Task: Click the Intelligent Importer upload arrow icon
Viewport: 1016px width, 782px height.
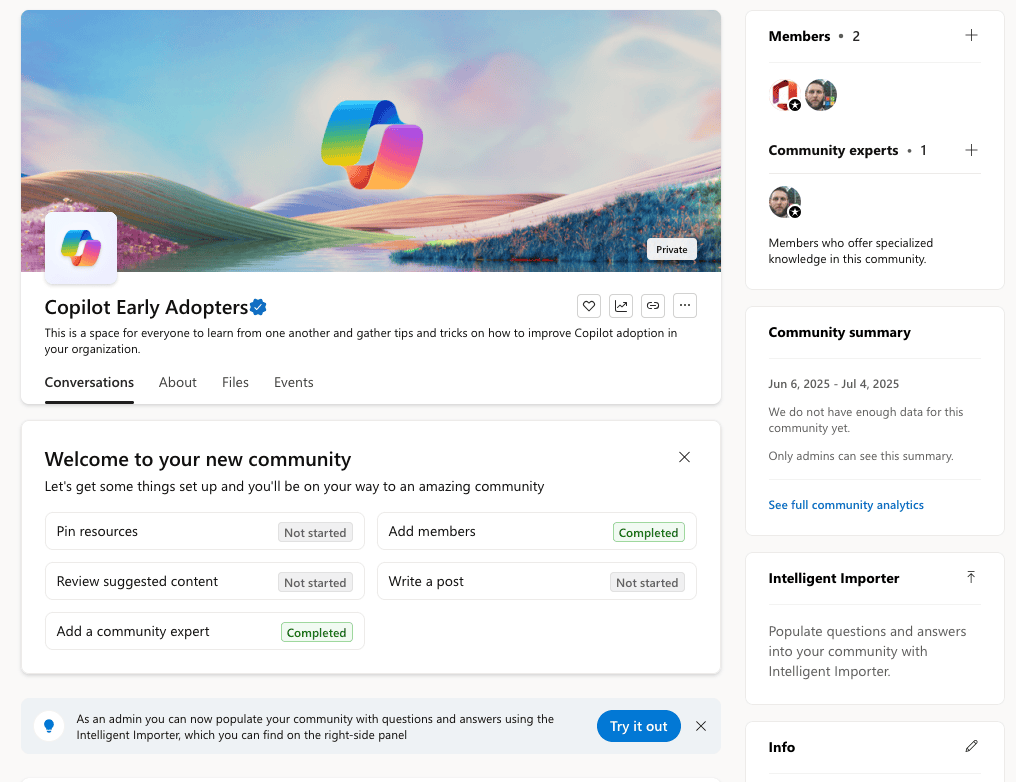Action: click(x=971, y=577)
